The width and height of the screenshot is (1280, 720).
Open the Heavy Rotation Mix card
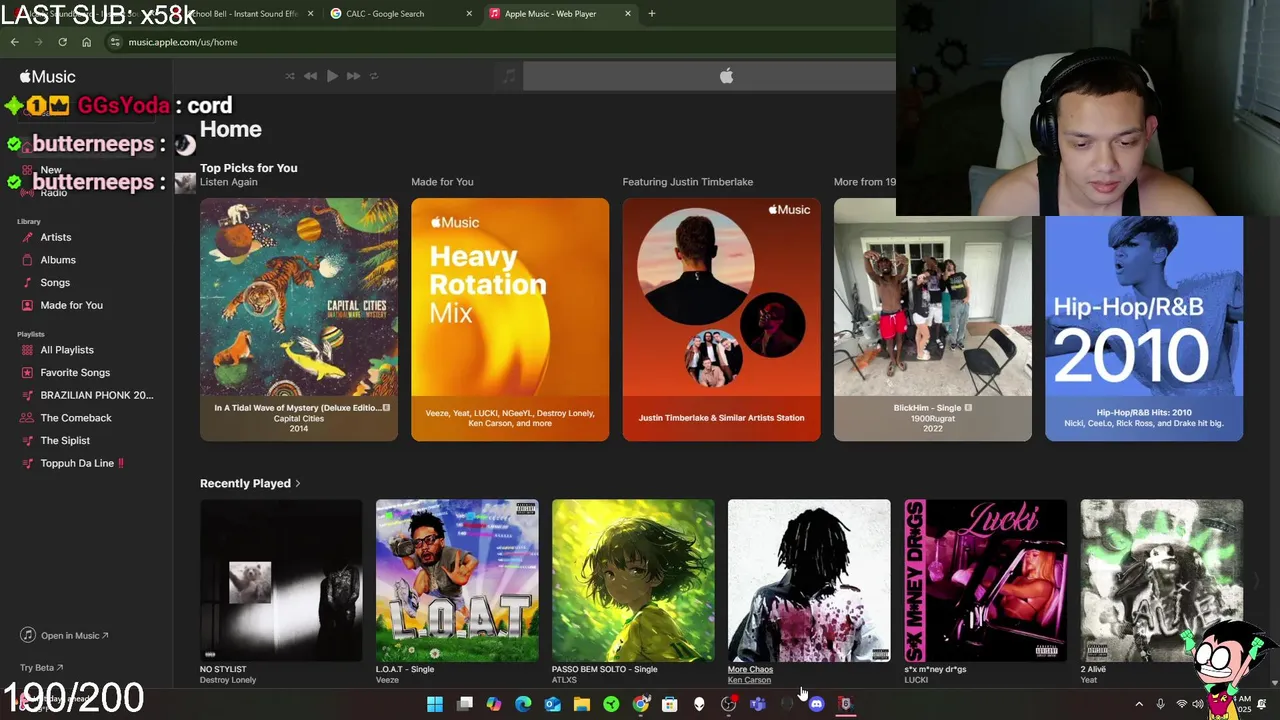(x=510, y=319)
